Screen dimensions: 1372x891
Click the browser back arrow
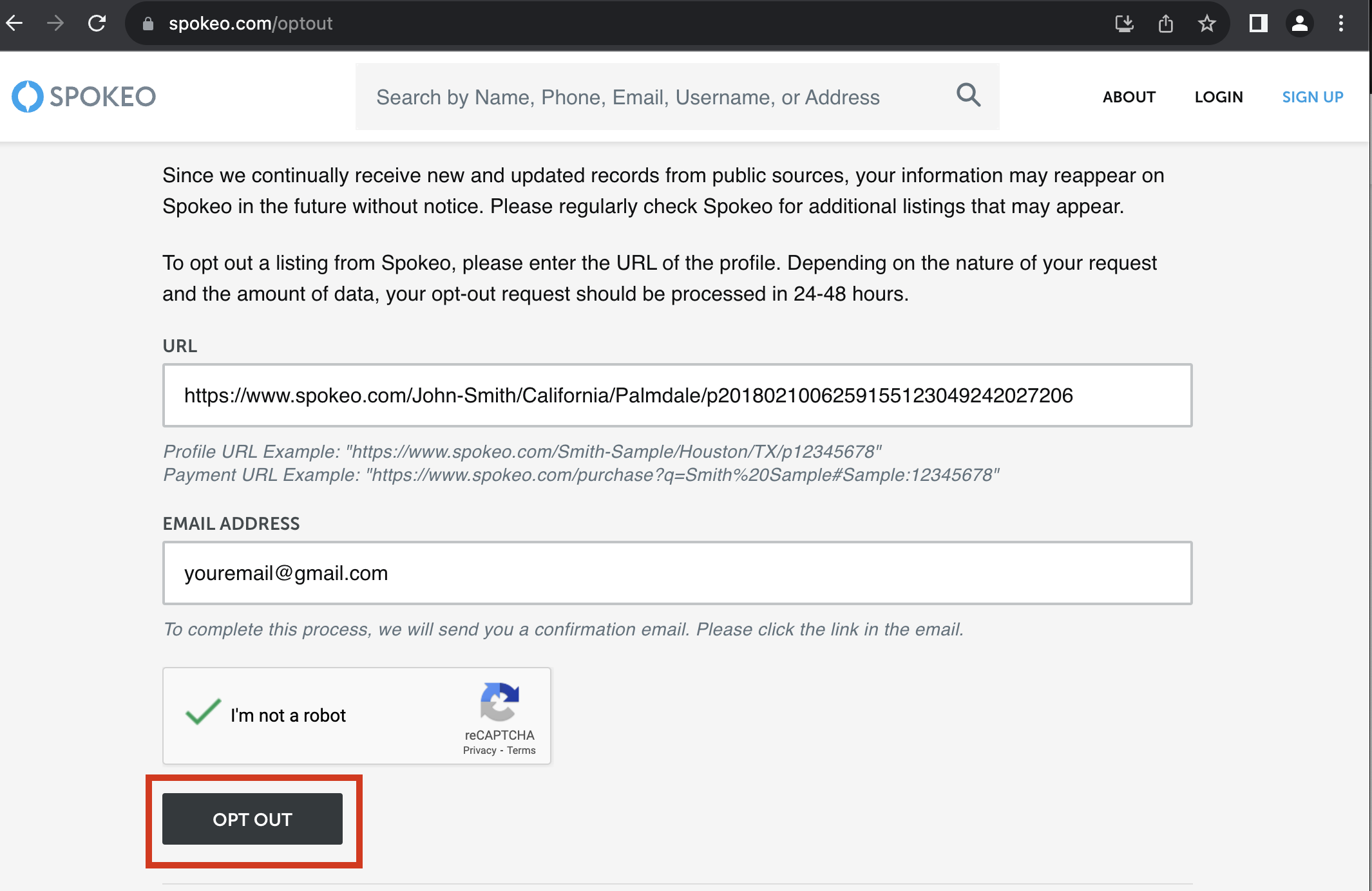(14, 23)
